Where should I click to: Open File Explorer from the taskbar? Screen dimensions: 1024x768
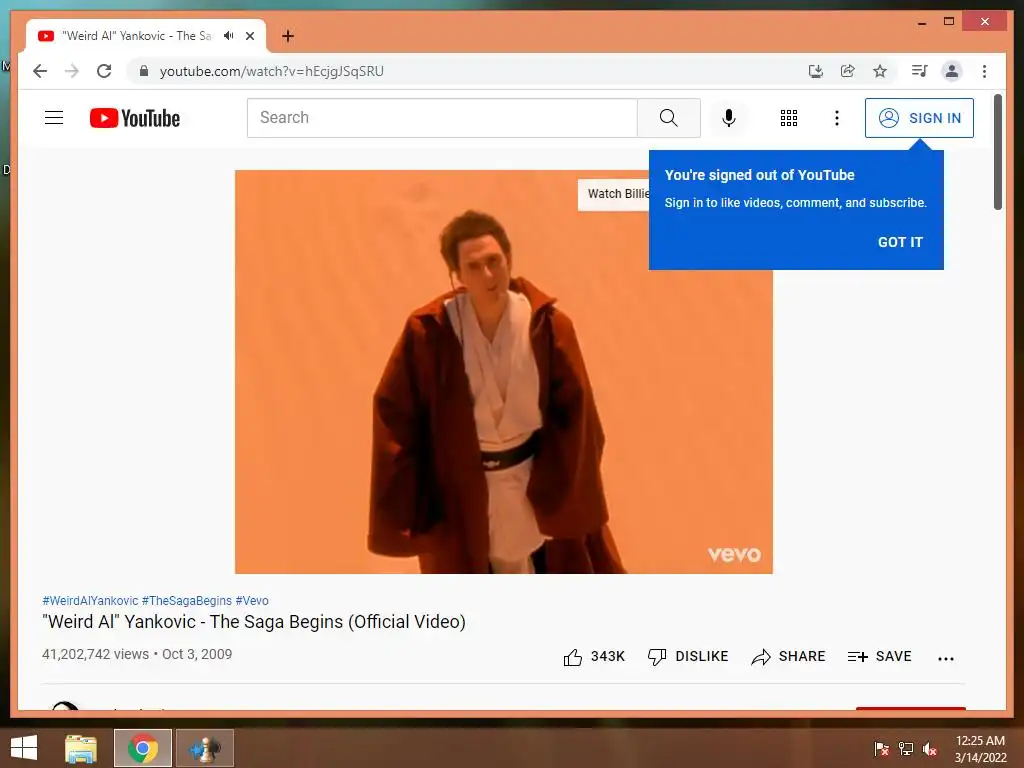(81, 748)
